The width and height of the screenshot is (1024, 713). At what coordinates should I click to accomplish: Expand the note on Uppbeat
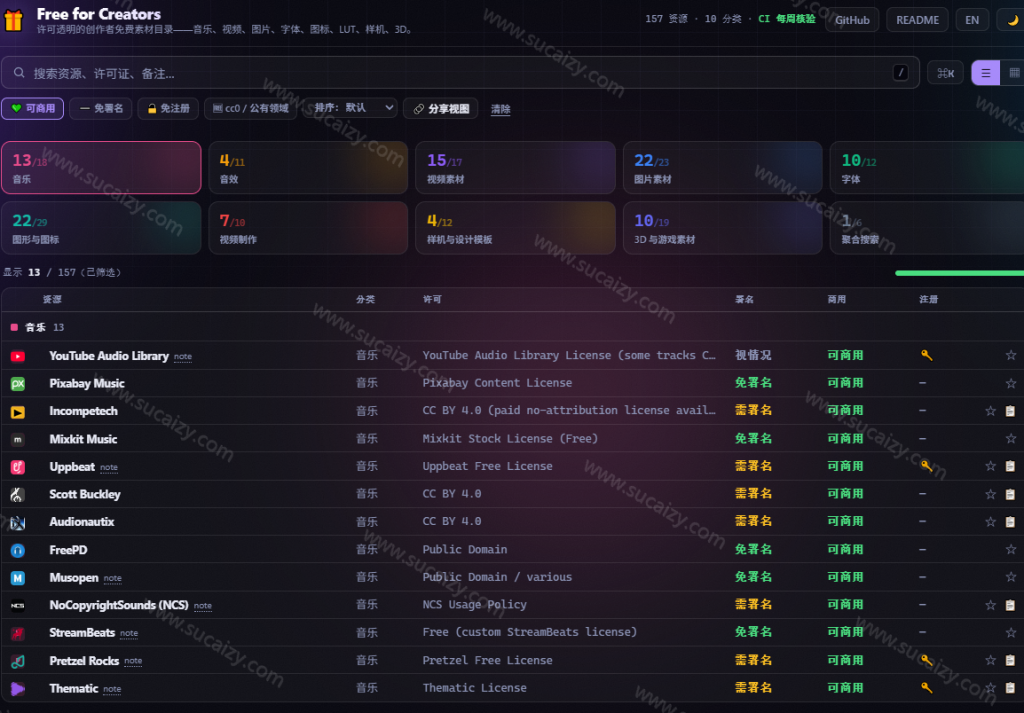(109, 467)
